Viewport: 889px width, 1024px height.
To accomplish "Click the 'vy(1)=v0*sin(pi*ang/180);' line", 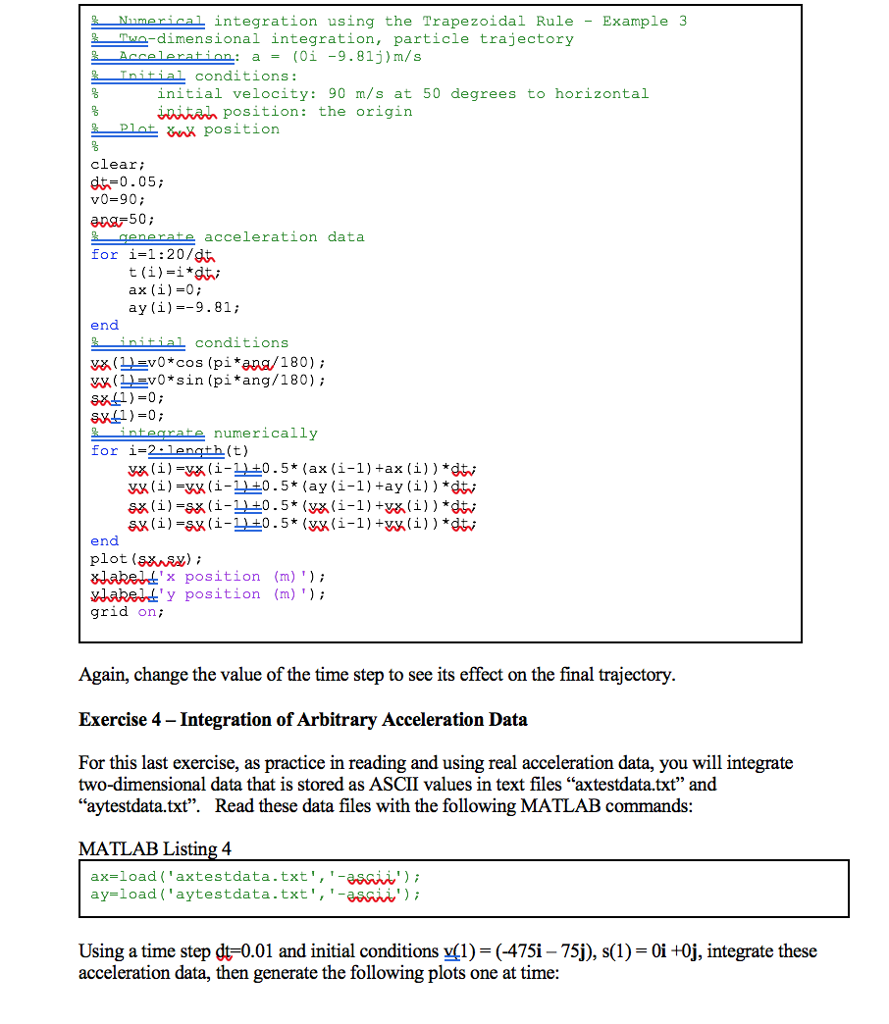I will pos(208,379).
